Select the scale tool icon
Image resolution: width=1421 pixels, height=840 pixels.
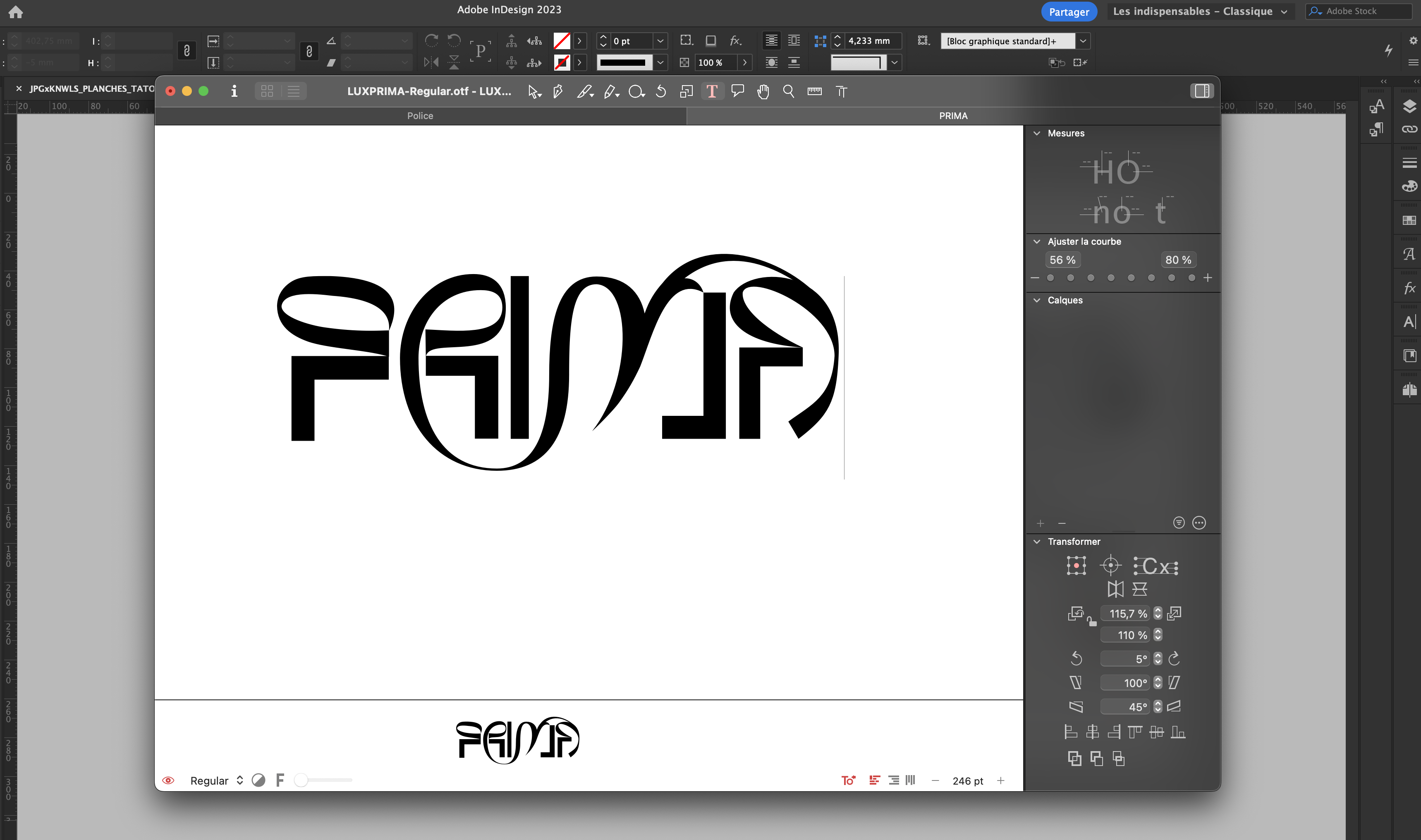(x=686, y=91)
